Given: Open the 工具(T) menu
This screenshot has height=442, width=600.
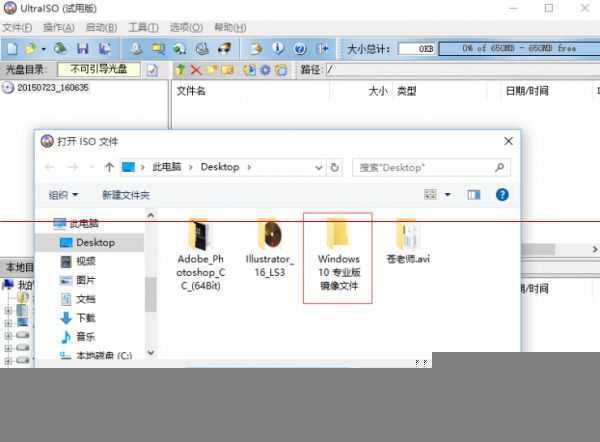Looking at the screenshot, I should coord(143,28).
